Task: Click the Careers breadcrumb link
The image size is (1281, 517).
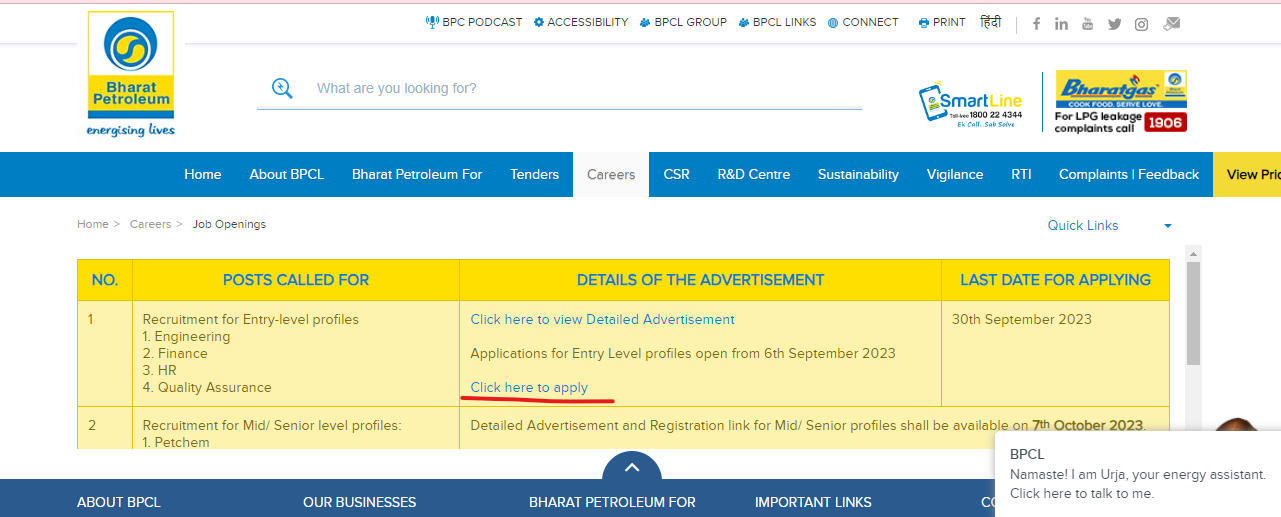Action: 150,224
